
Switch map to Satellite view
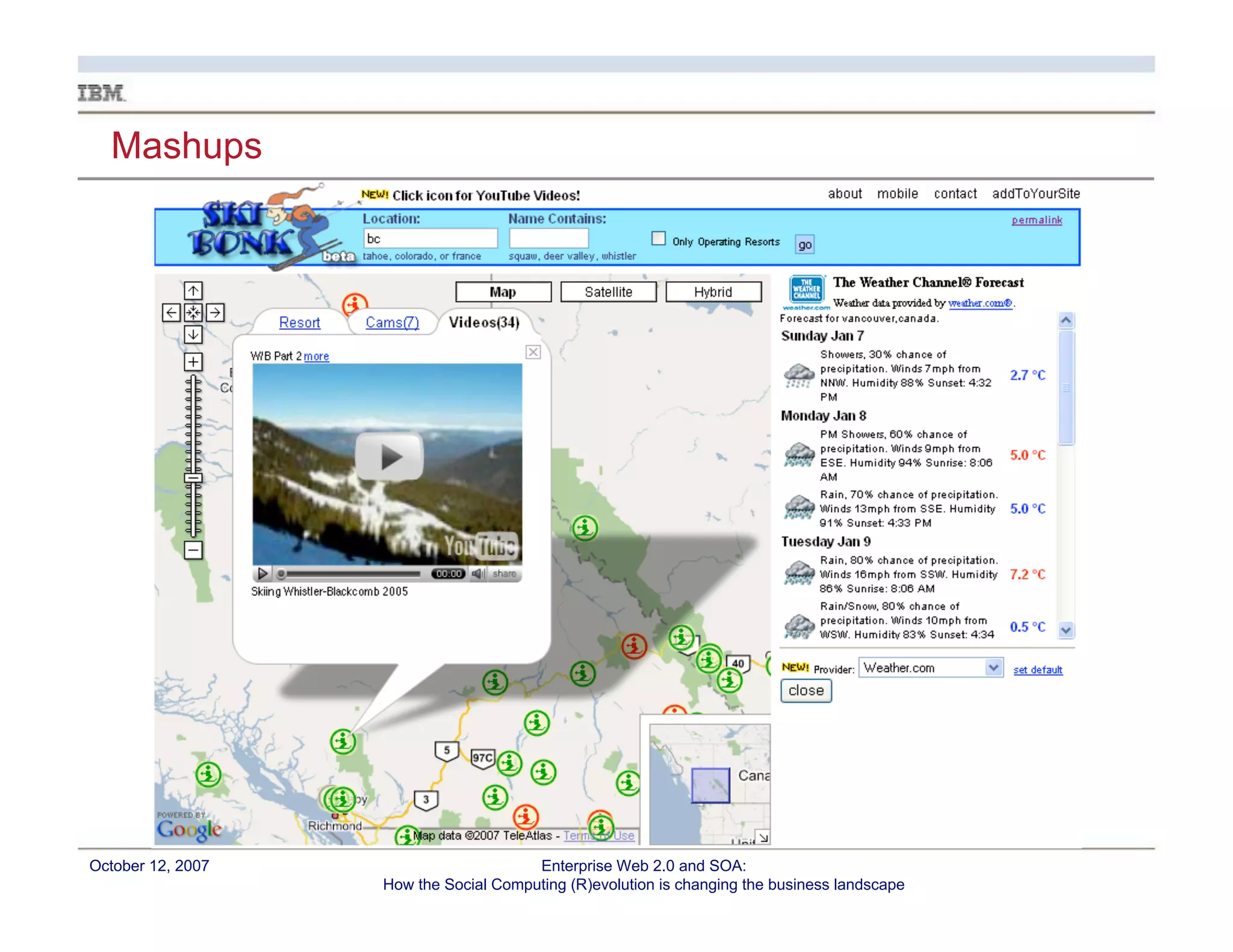609,292
